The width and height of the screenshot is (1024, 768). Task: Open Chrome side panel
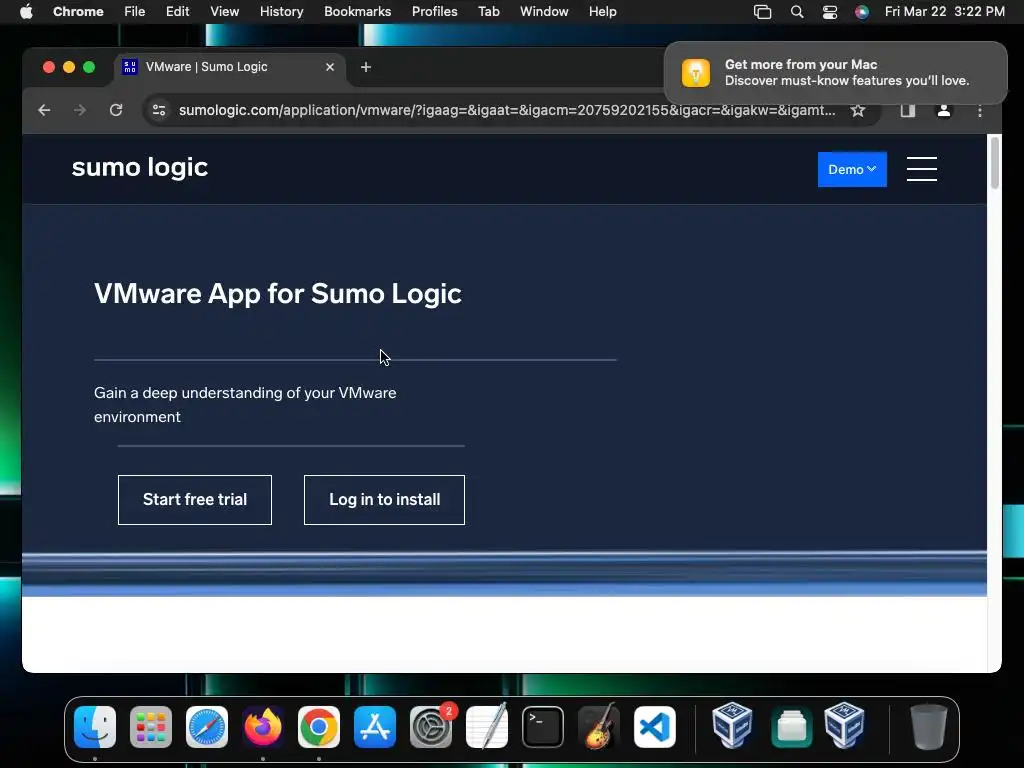pos(908,110)
